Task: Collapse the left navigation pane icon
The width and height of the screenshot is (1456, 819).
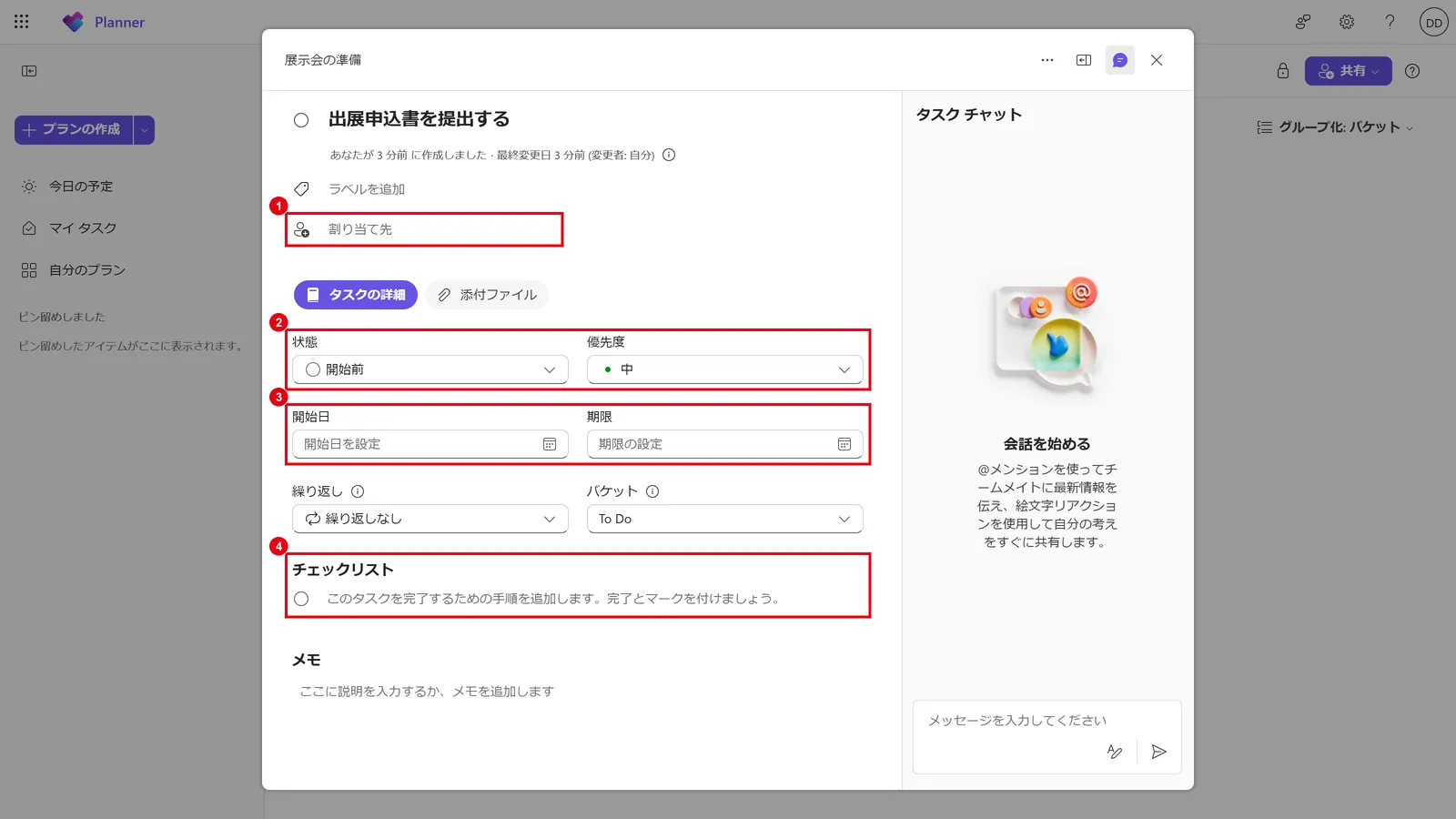Action: pyautogui.click(x=29, y=71)
